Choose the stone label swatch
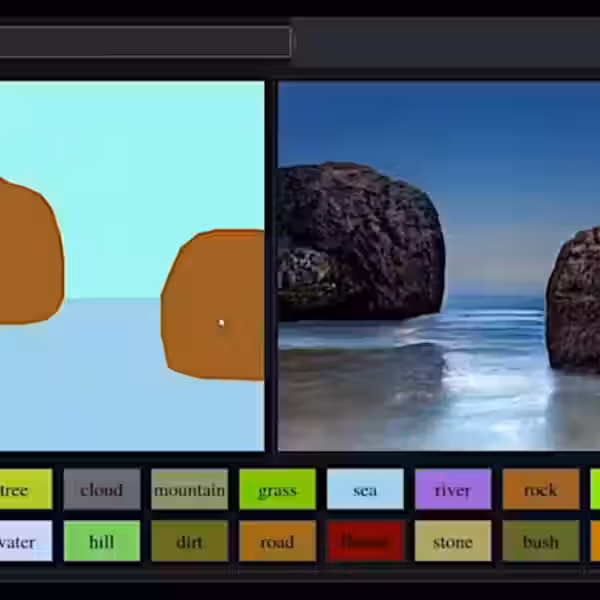The width and height of the screenshot is (600, 600). [453, 542]
